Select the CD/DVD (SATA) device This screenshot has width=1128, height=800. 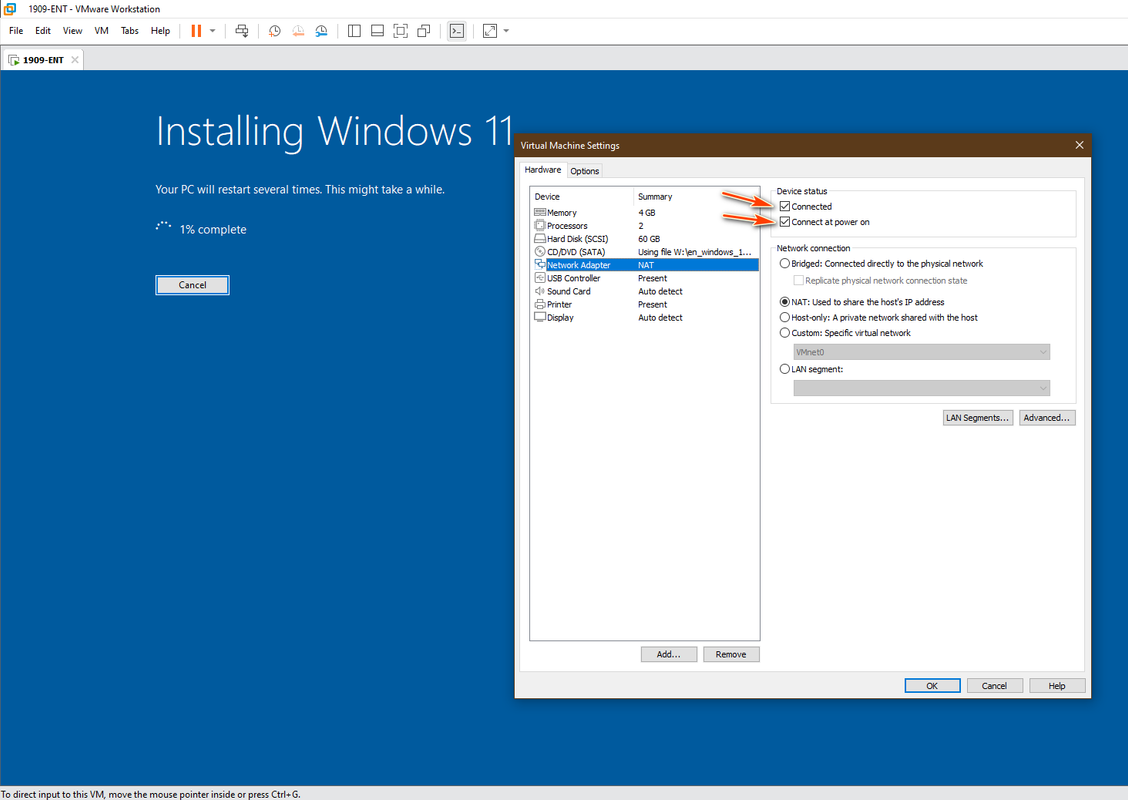(x=645, y=252)
